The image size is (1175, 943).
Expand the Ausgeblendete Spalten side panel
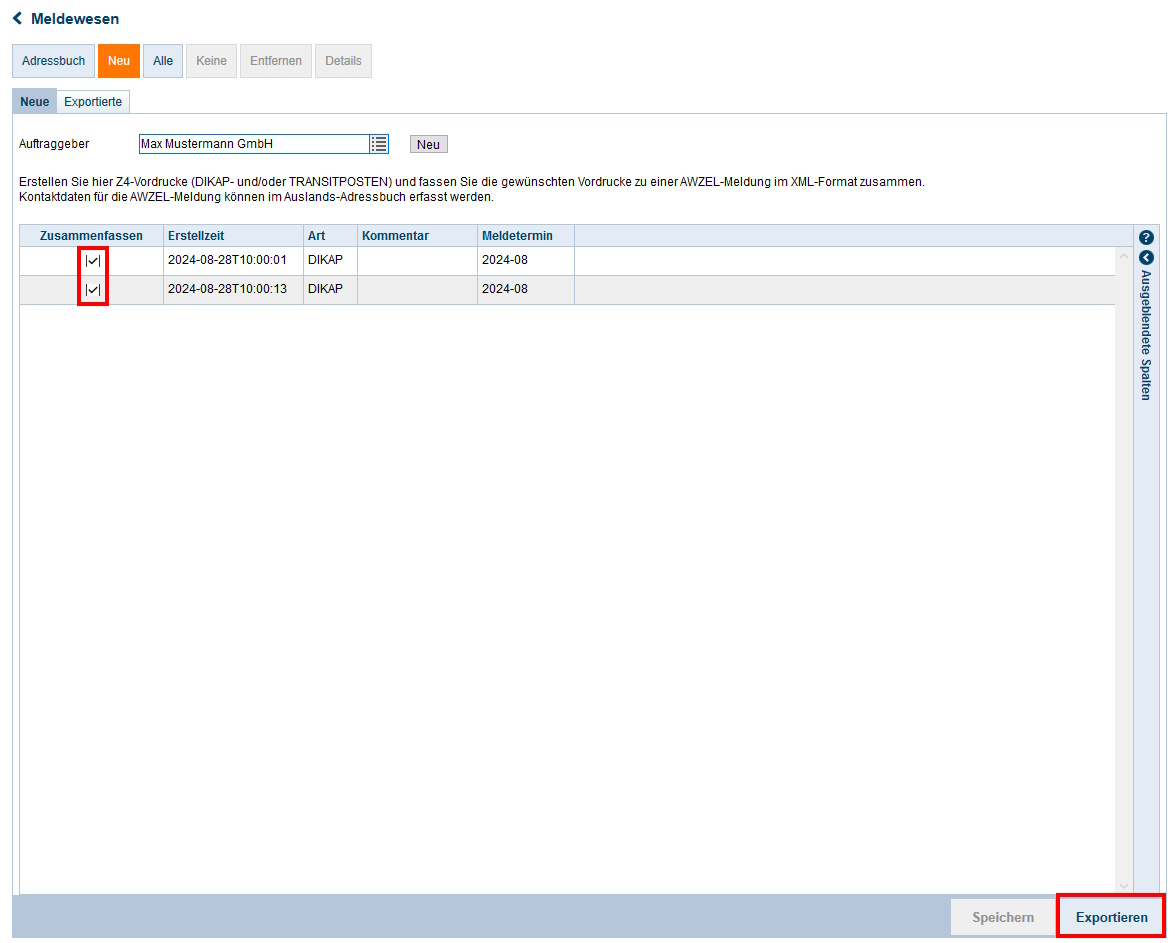(1146, 257)
